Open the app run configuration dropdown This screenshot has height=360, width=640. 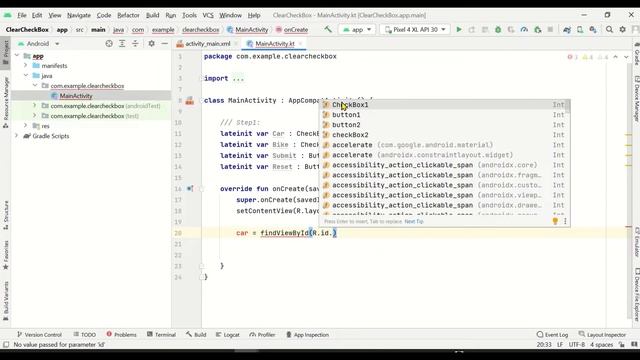[x=357, y=29]
